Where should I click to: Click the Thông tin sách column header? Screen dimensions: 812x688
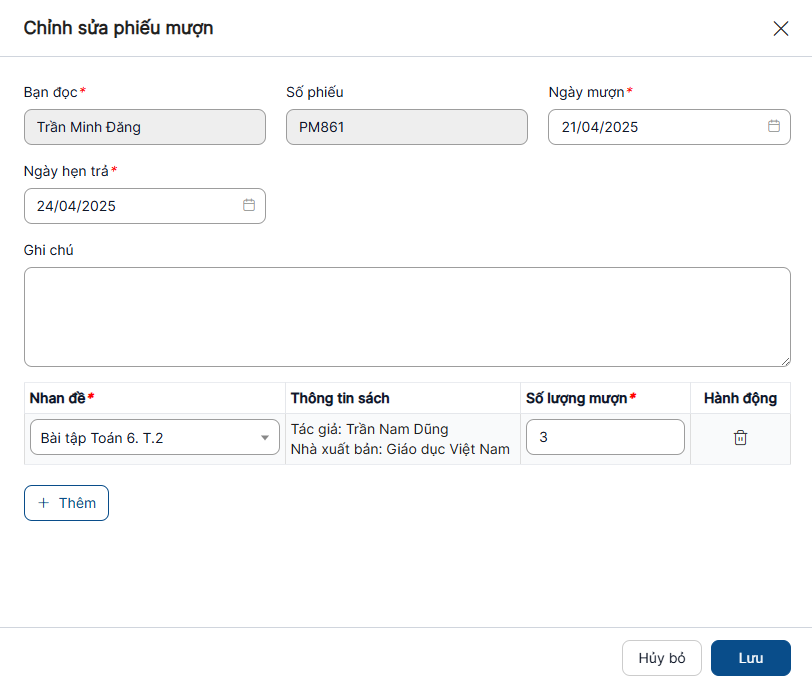(340, 398)
